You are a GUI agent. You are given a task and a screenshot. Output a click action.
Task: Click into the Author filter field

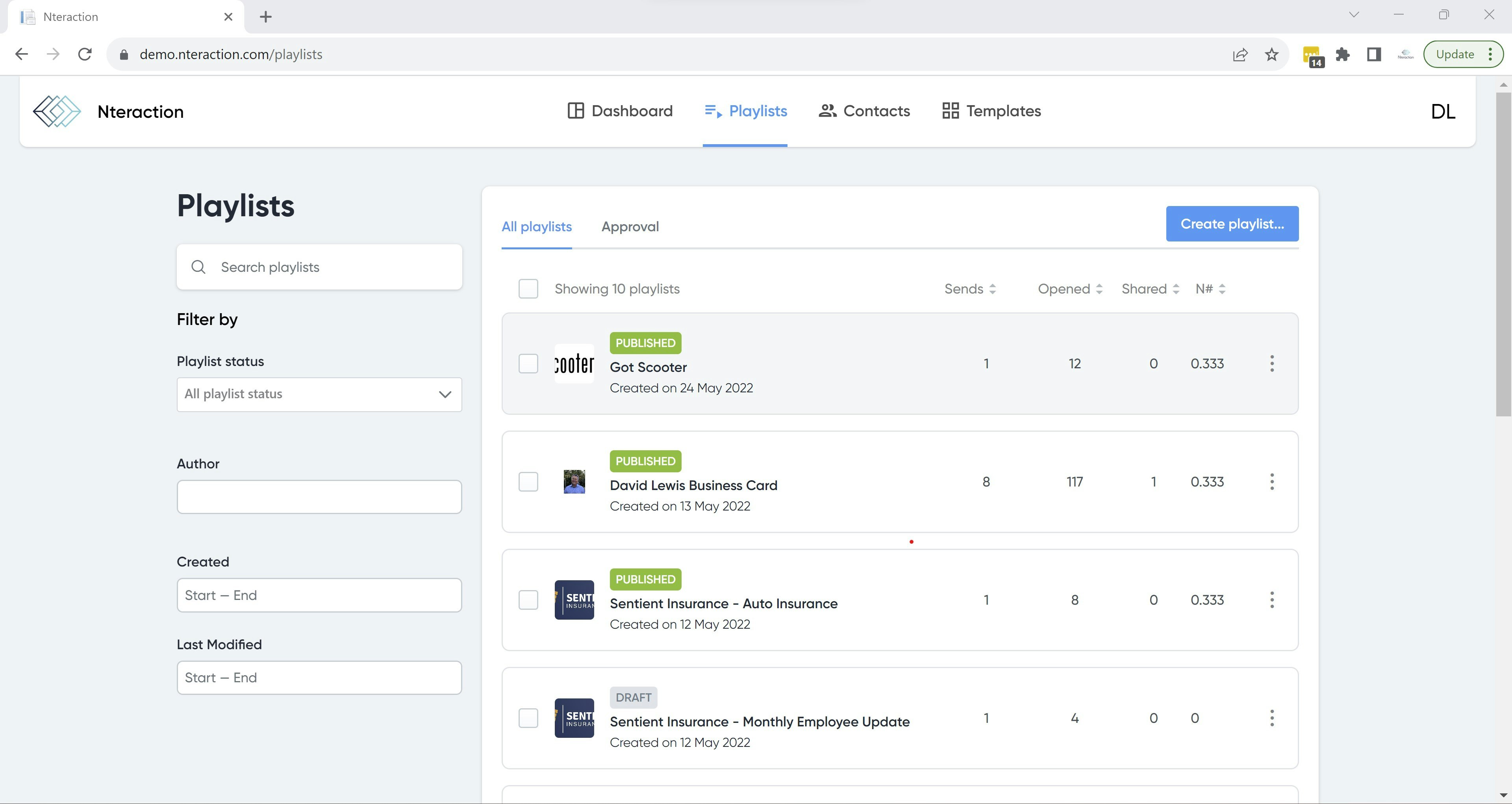pos(319,497)
